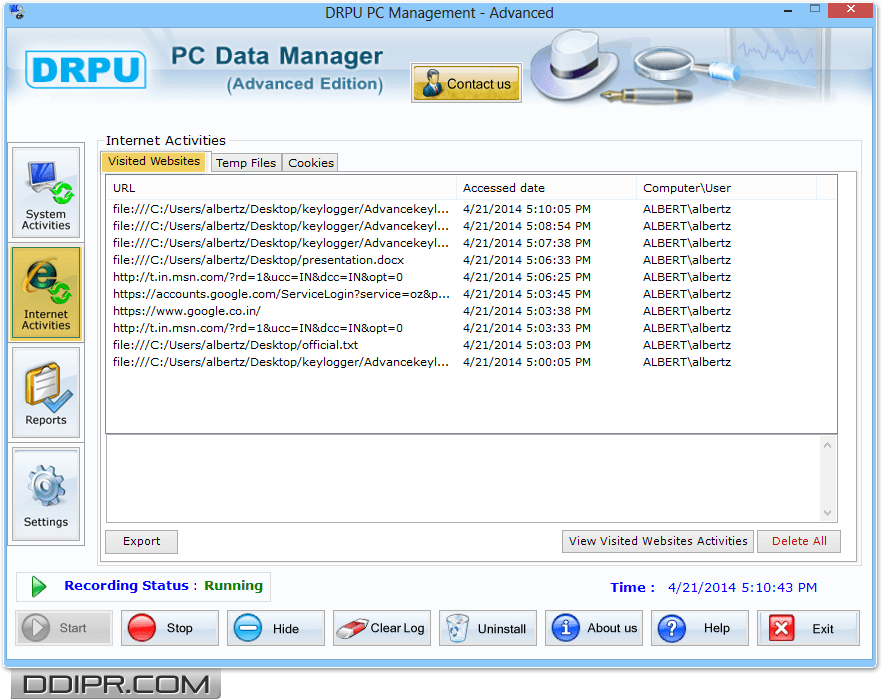Click the Running status text
The height and width of the screenshot is (699, 882).
pyautogui.click(x=233, y=586)
